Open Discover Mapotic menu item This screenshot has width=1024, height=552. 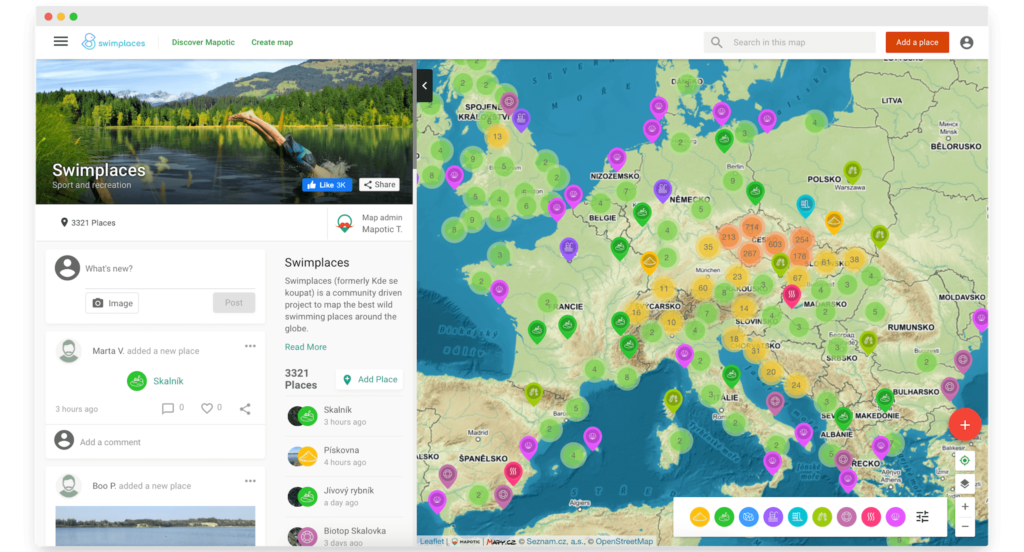[x=203, y=42]
